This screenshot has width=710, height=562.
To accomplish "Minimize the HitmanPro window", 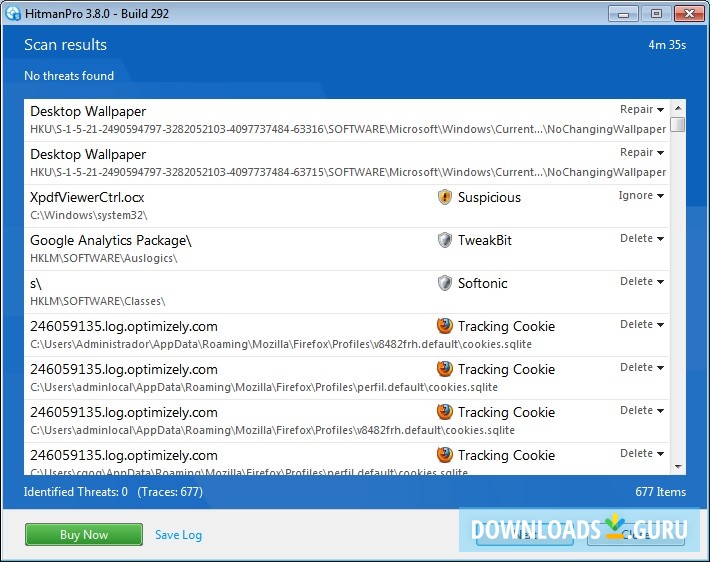I will click(x=623, y=14).
